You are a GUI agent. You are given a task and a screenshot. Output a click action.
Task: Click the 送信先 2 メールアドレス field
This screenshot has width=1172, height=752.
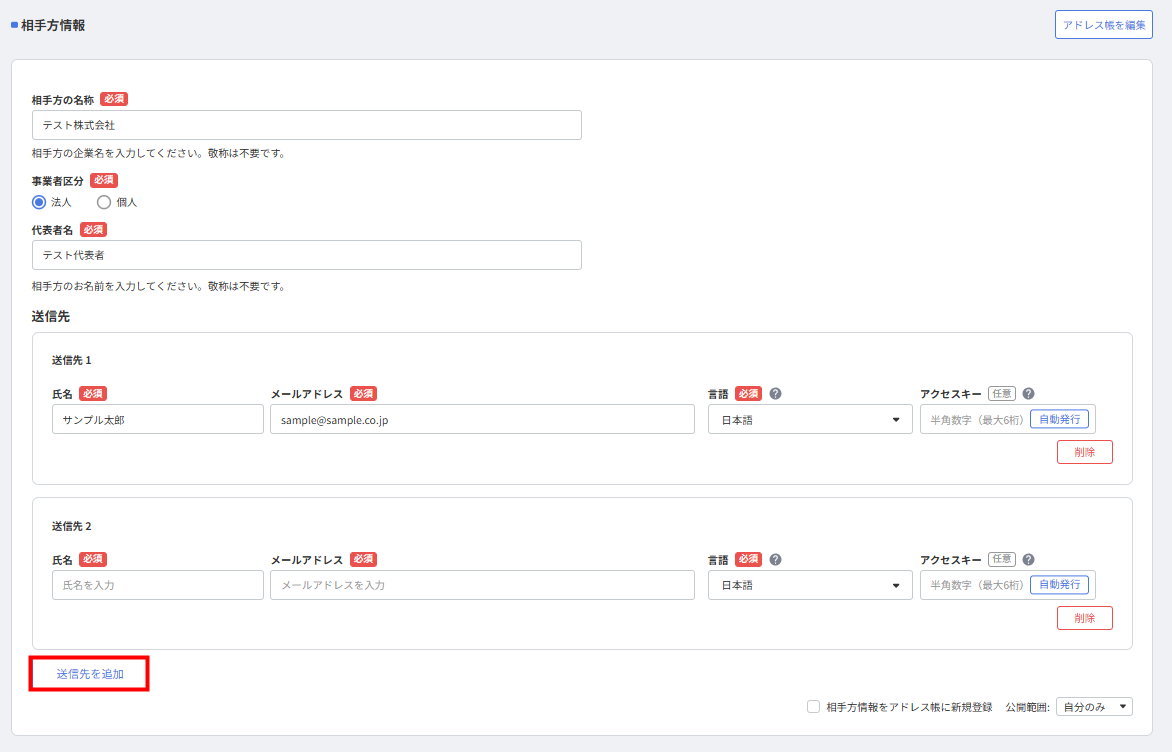tap(482, 586)
